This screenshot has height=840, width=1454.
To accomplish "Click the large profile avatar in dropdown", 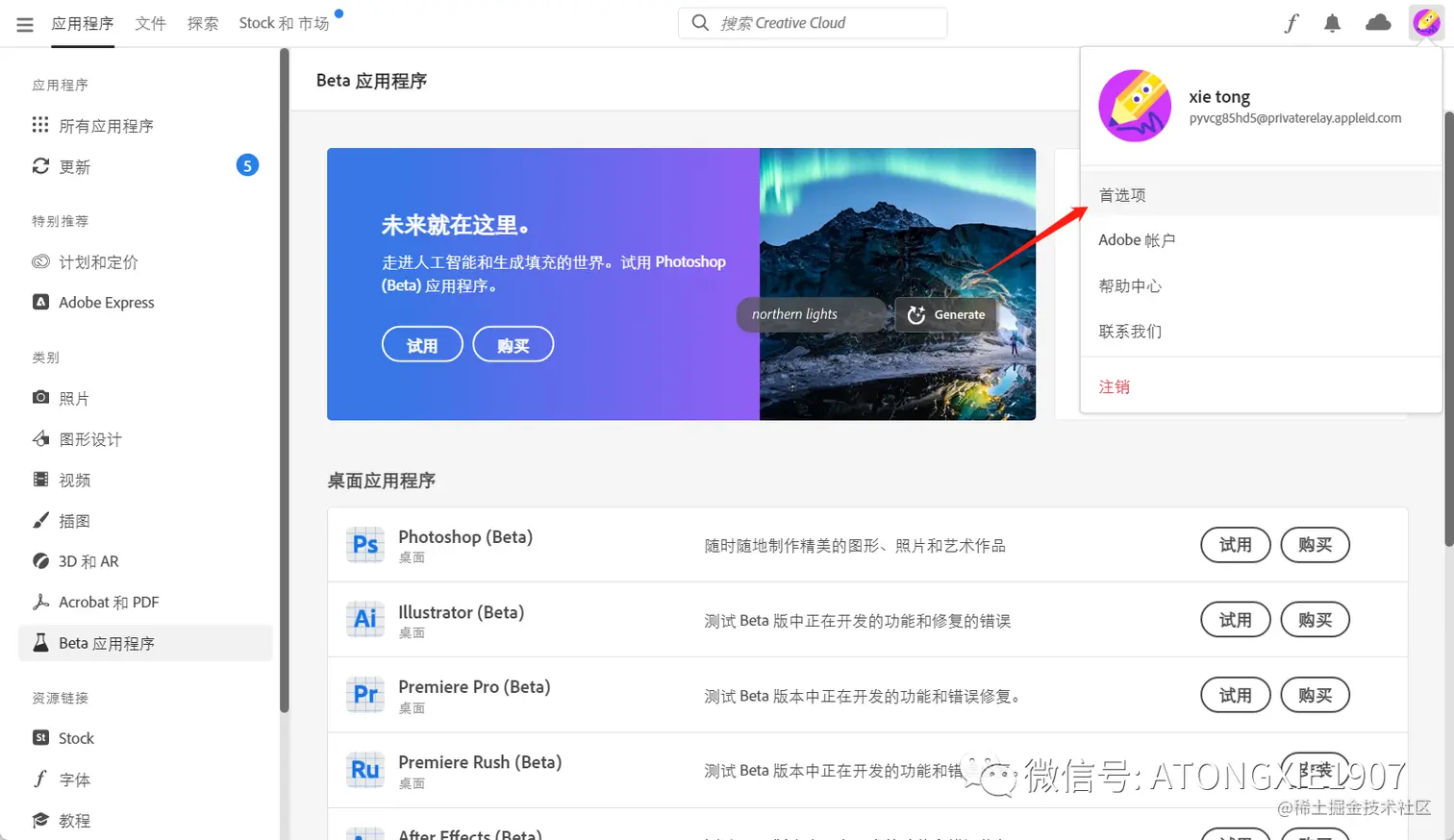I will [x=1135, y=106].
